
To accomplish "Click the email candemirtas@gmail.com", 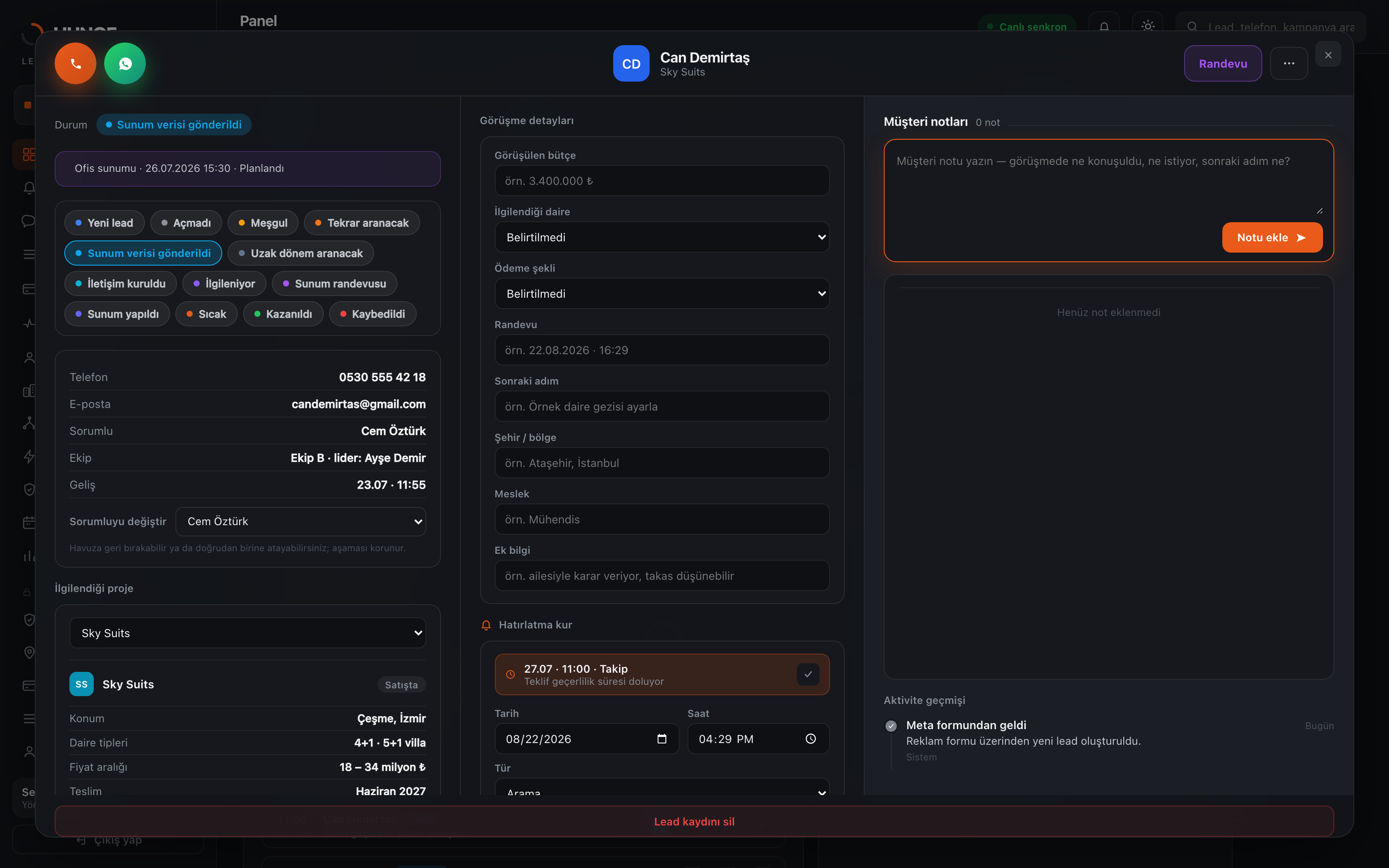I will (359, 404).
